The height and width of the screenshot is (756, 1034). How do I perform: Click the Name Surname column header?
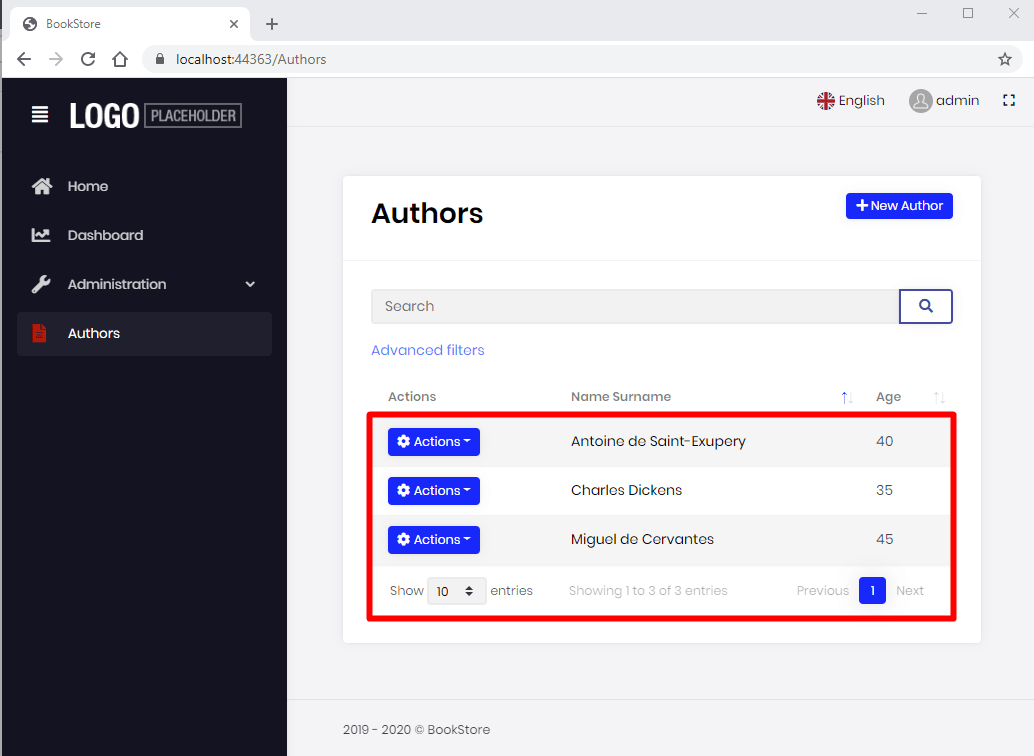click(621, 396)
